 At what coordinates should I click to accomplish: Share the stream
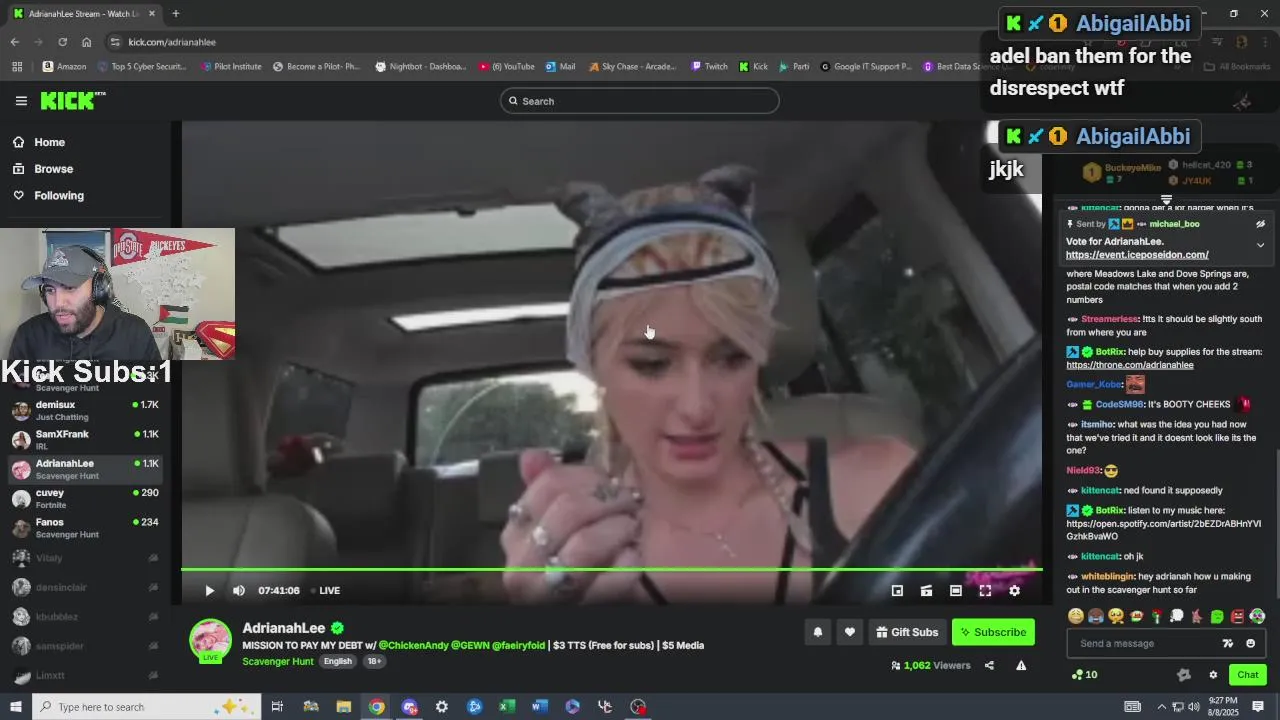tap(989, 666)
